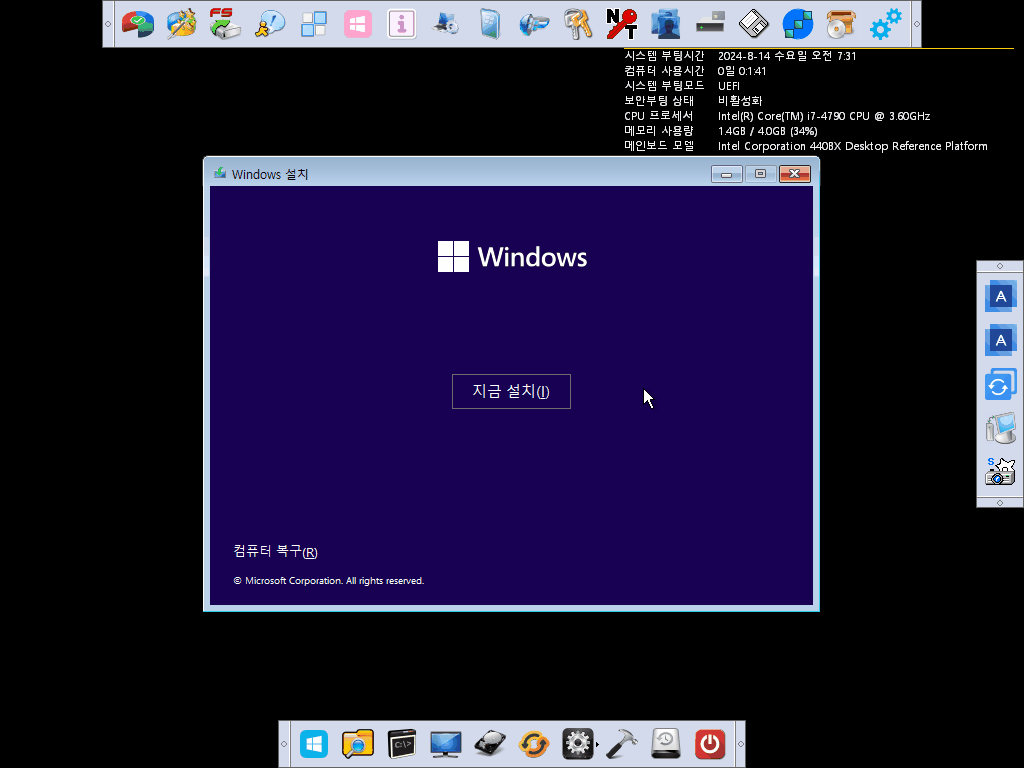Open the box with CD icon
The height and width of the screenshot is (768, 1024).
[841, 24]
